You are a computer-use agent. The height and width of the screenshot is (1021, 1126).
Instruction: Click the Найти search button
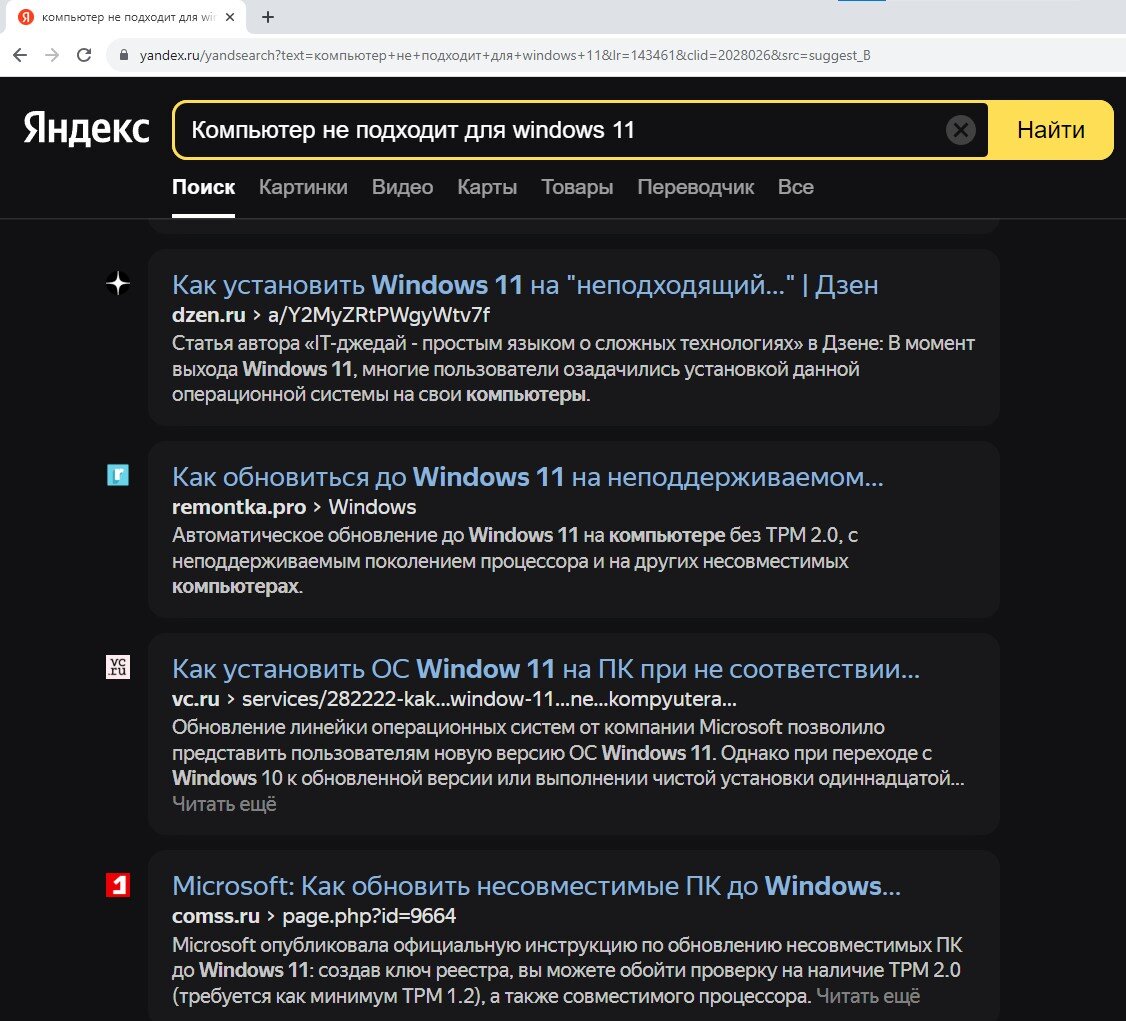point(1051,130)
